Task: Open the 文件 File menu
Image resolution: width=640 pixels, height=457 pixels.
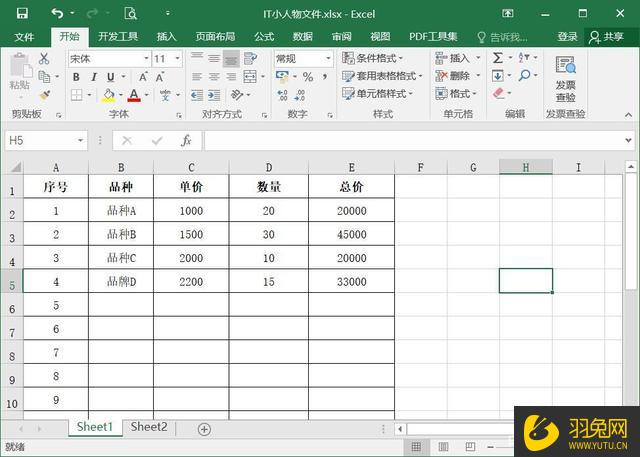Action: pyautogui.click(x=24, y=37)
